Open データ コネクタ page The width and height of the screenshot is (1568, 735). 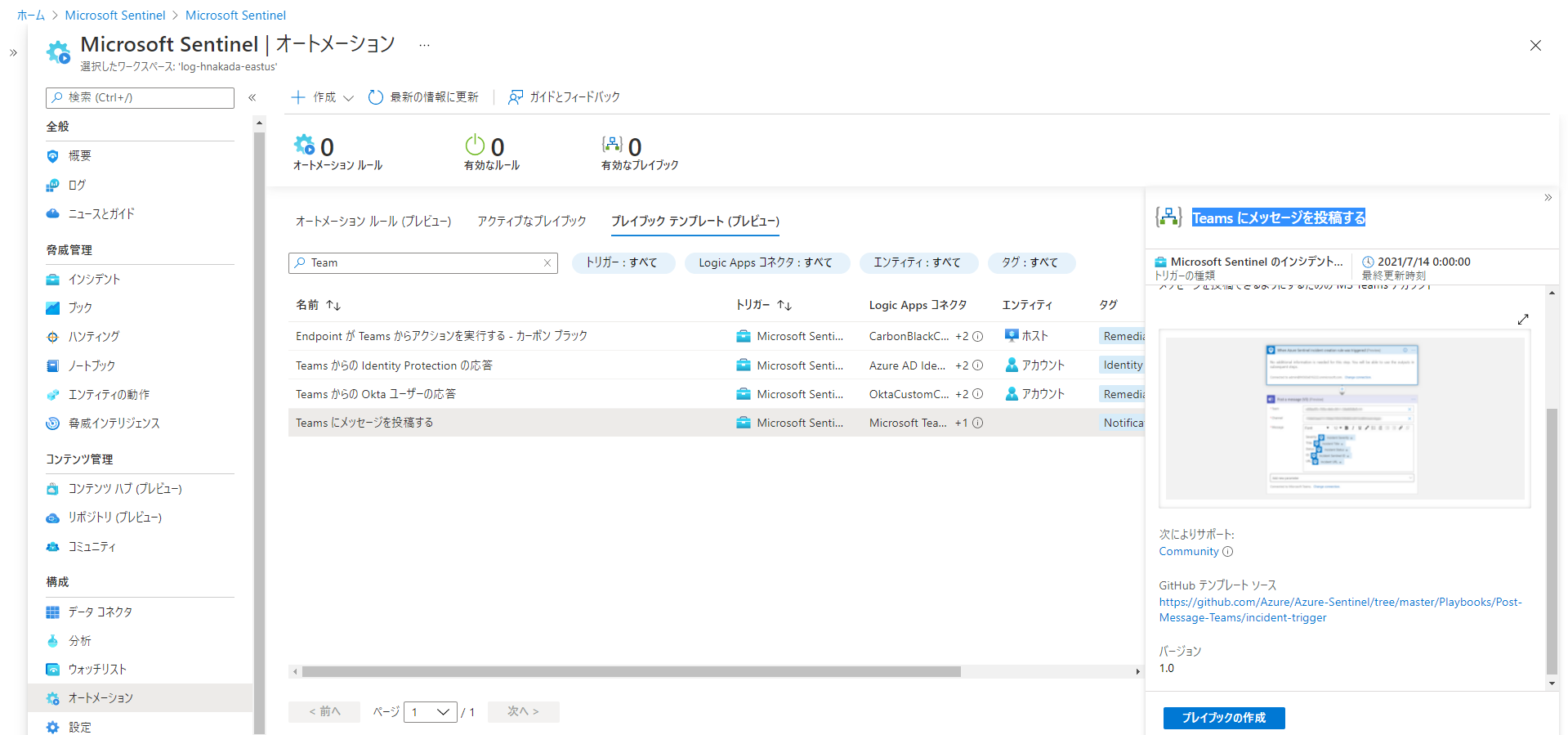coord(100,612)
